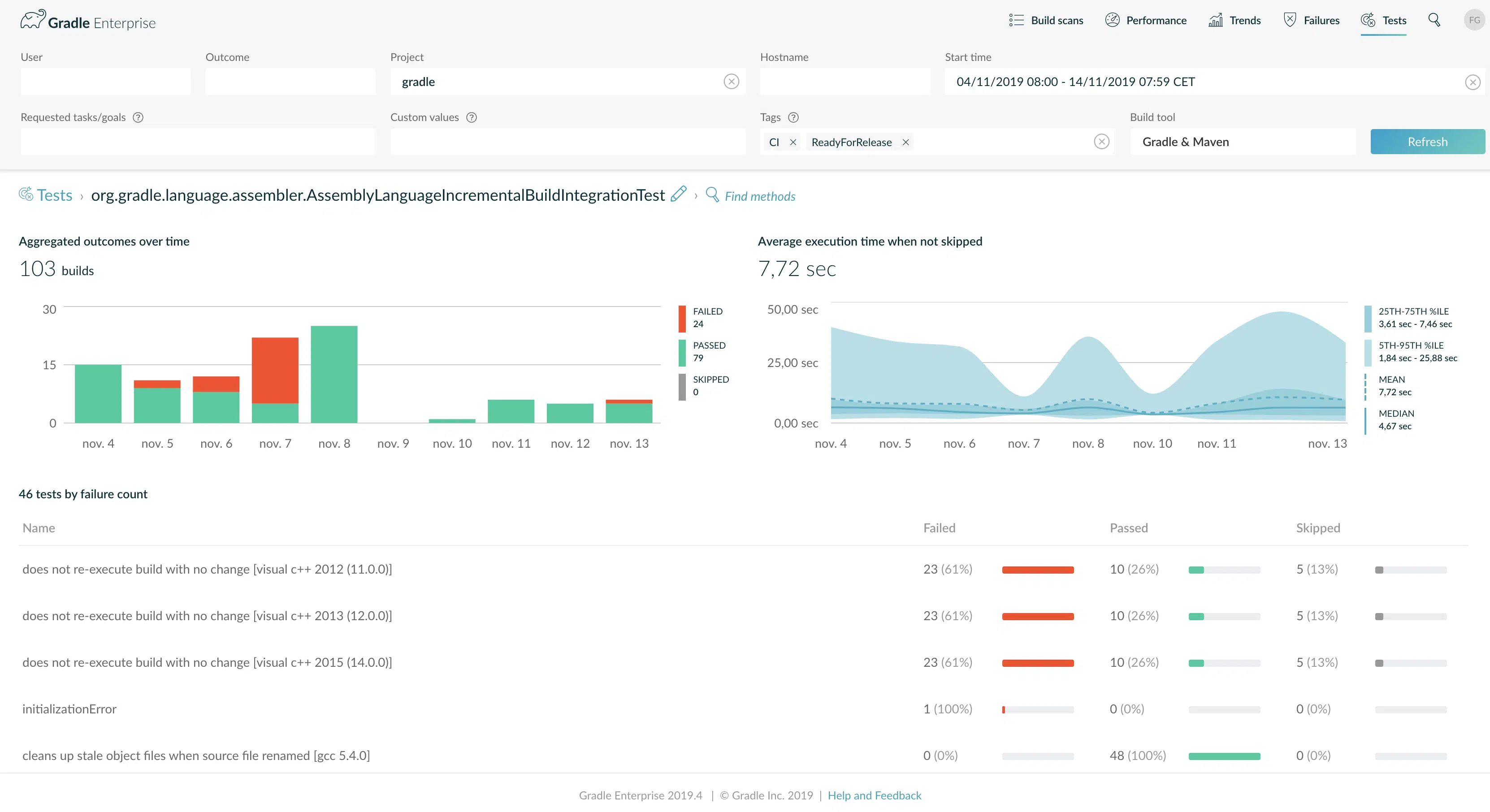Open help icon next to Requested tasks/goals
This screenshot has width=1490, height=812.
[138, 117]
